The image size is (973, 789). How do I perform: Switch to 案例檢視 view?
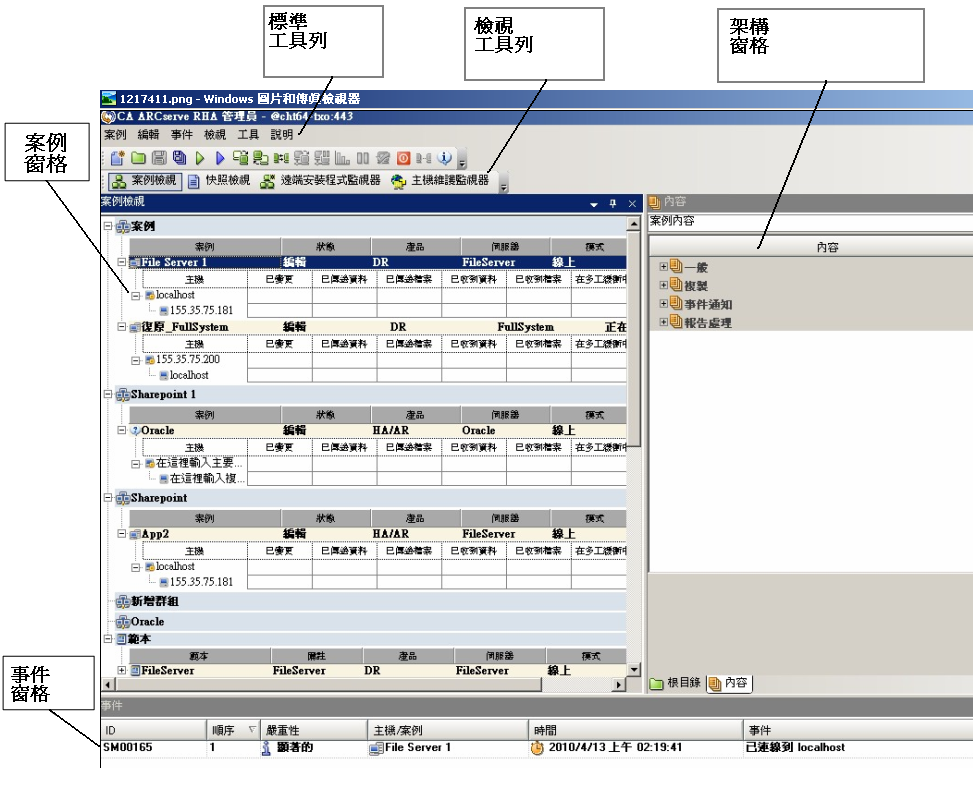[x=145, y=181]
